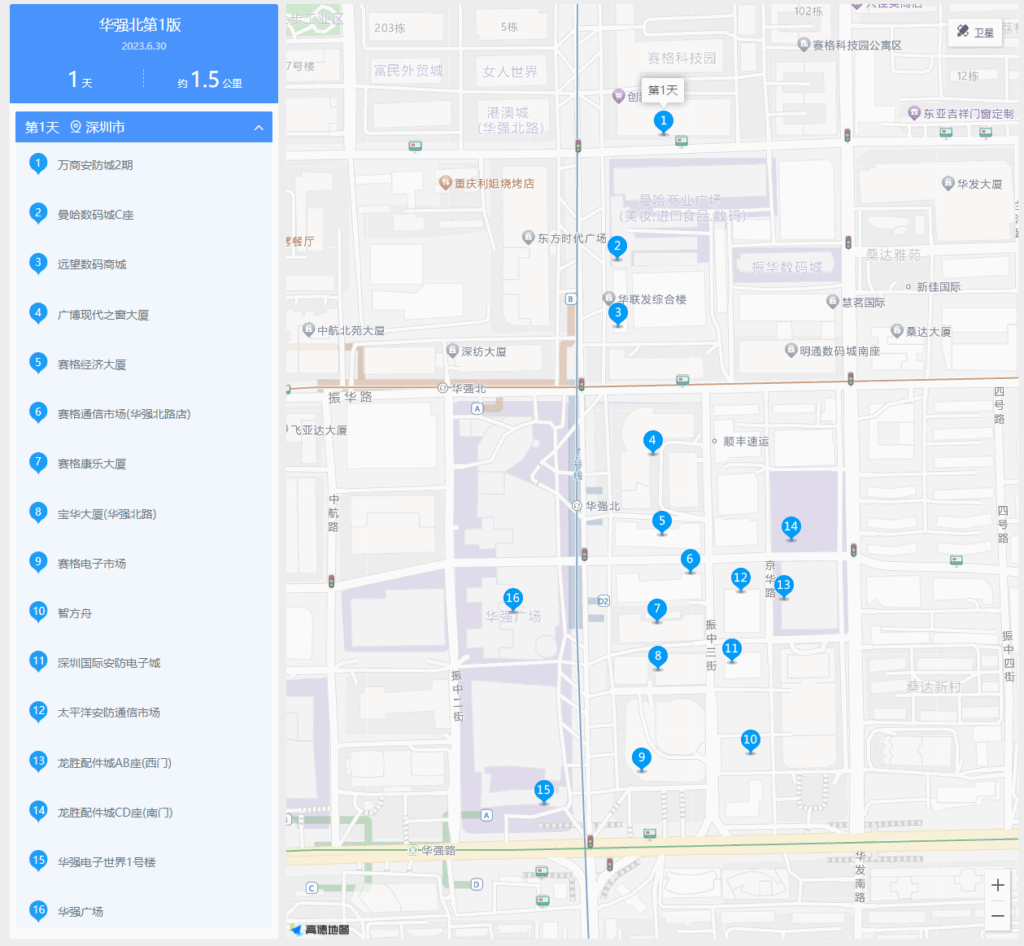Click map pin number 6
The height and width of the screenshot is (946, 1024).
[x=690, y=560]
